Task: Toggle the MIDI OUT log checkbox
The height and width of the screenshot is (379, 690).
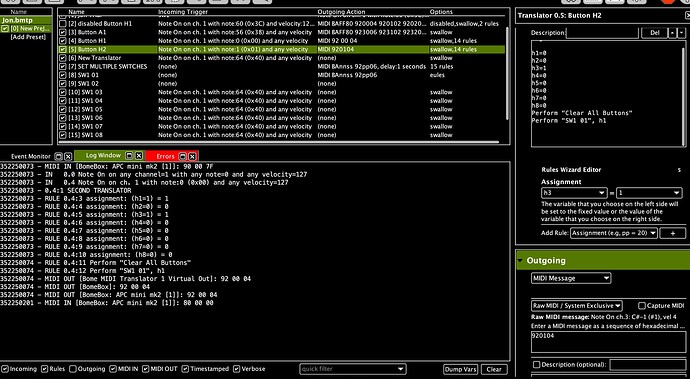Action: tap(146, 369)
